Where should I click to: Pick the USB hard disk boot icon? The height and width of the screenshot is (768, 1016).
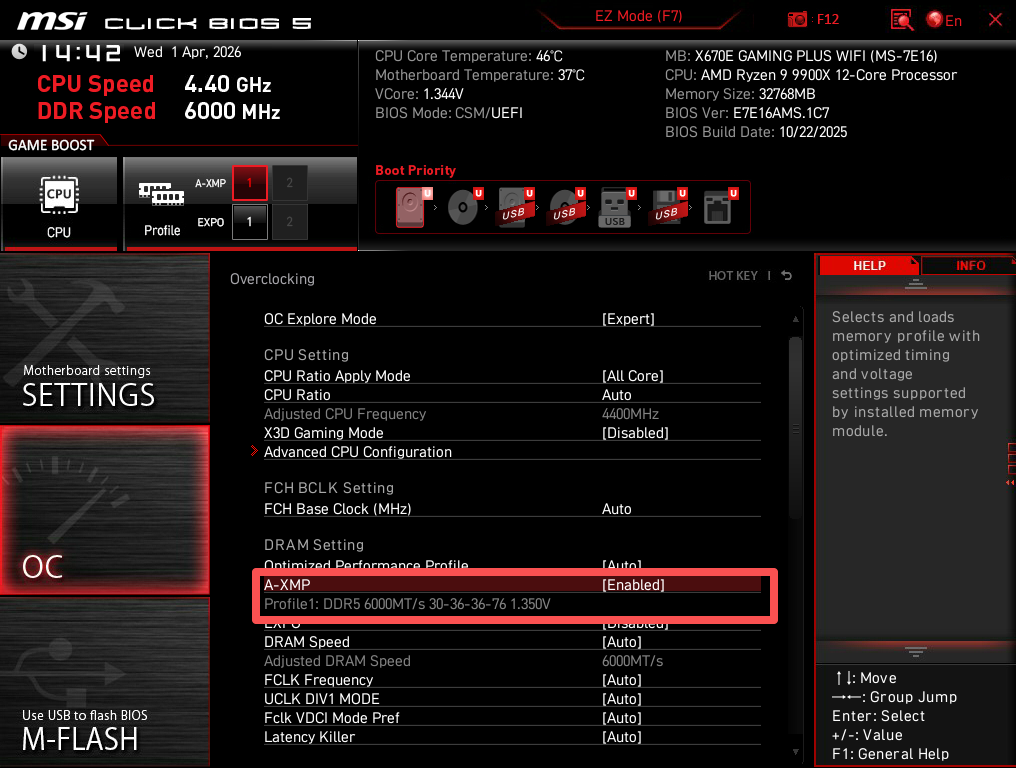[x=513, y=207]
